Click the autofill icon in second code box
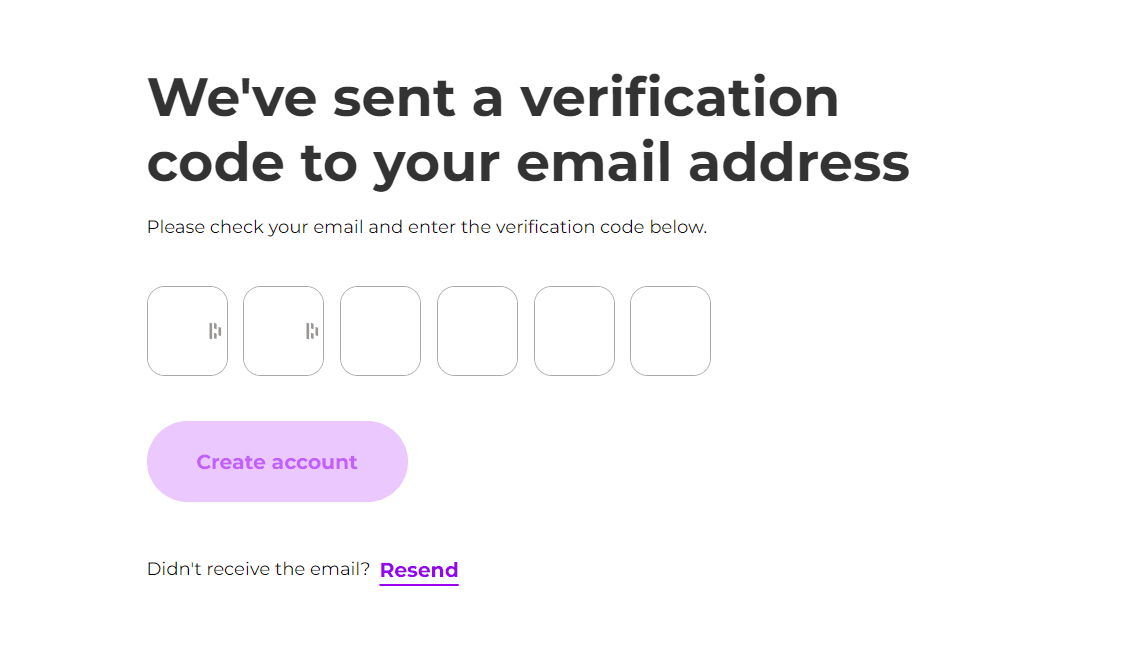This screenshot has height=660, width=1136. 311,330
